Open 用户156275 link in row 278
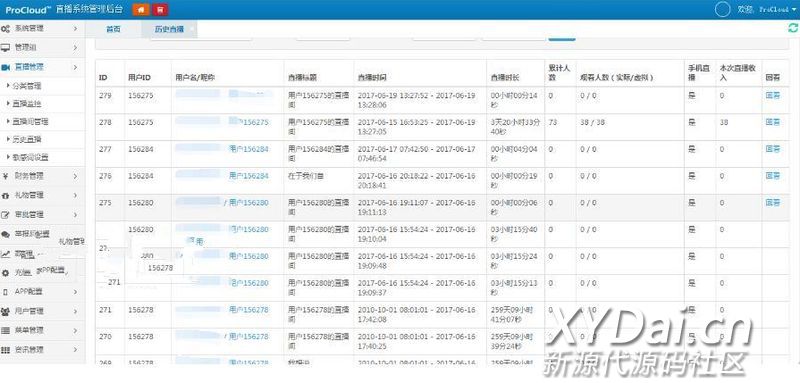This screenshot has width=800, height=383. [249, 122]
